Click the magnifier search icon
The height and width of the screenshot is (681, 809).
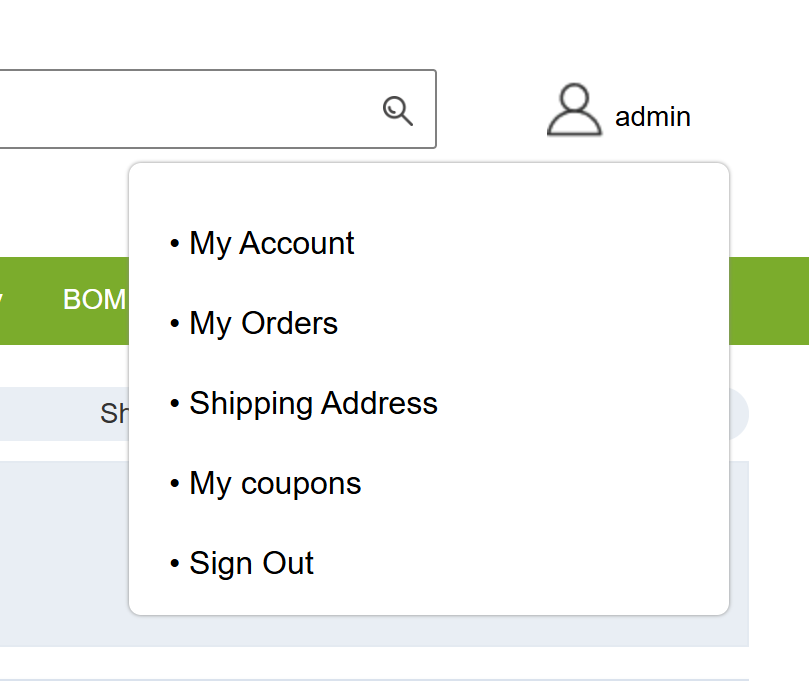tap(398, 111)
